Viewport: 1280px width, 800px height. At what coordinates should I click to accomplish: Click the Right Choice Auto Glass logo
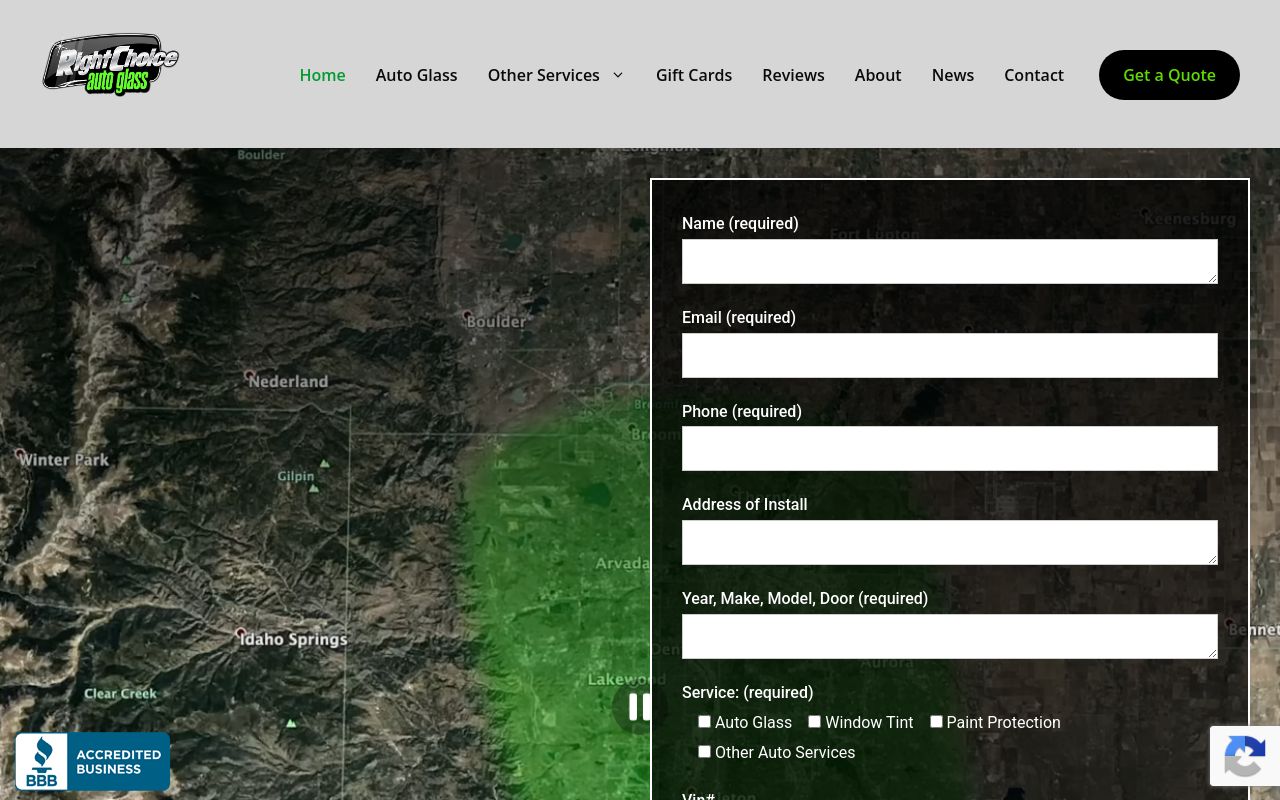coord(110,65)
